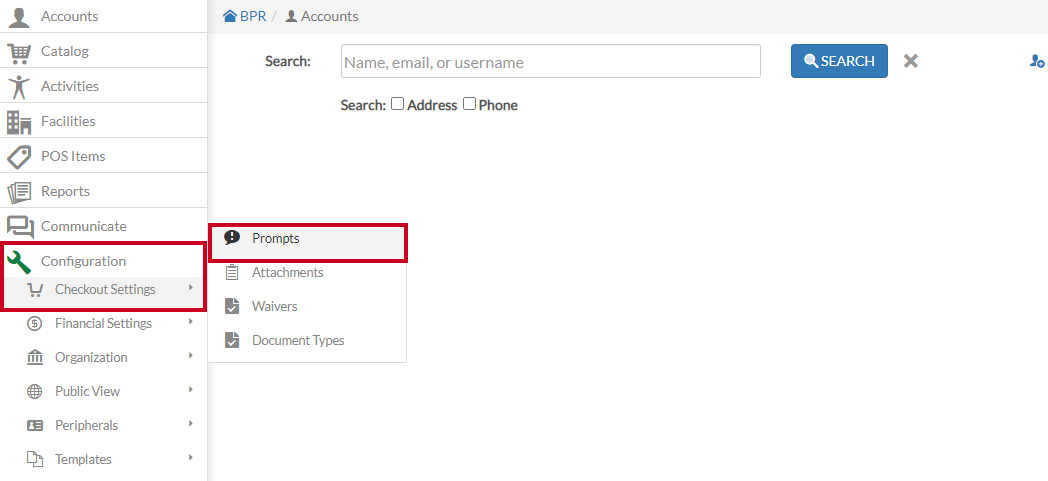Select Financial Settings in Configuration menu
Viewport: 1048px width, 481px height.
[x=104, y=323]
